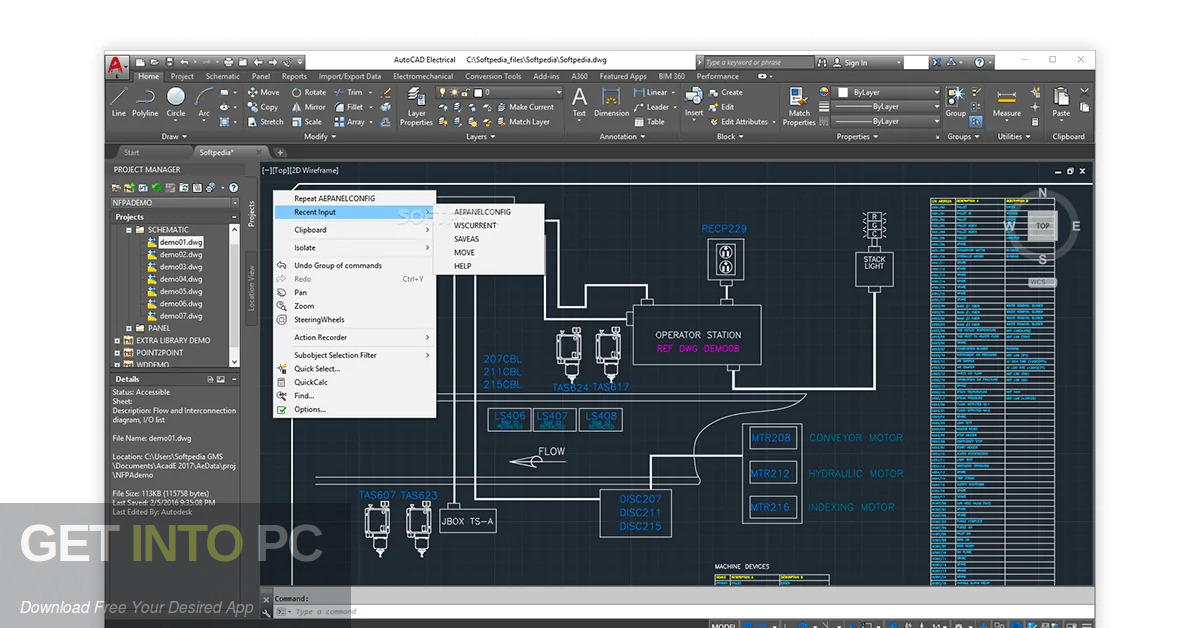Expand the Modify panel
The width and height of the screenshot is (1200, 628).
tap(320, 136)
